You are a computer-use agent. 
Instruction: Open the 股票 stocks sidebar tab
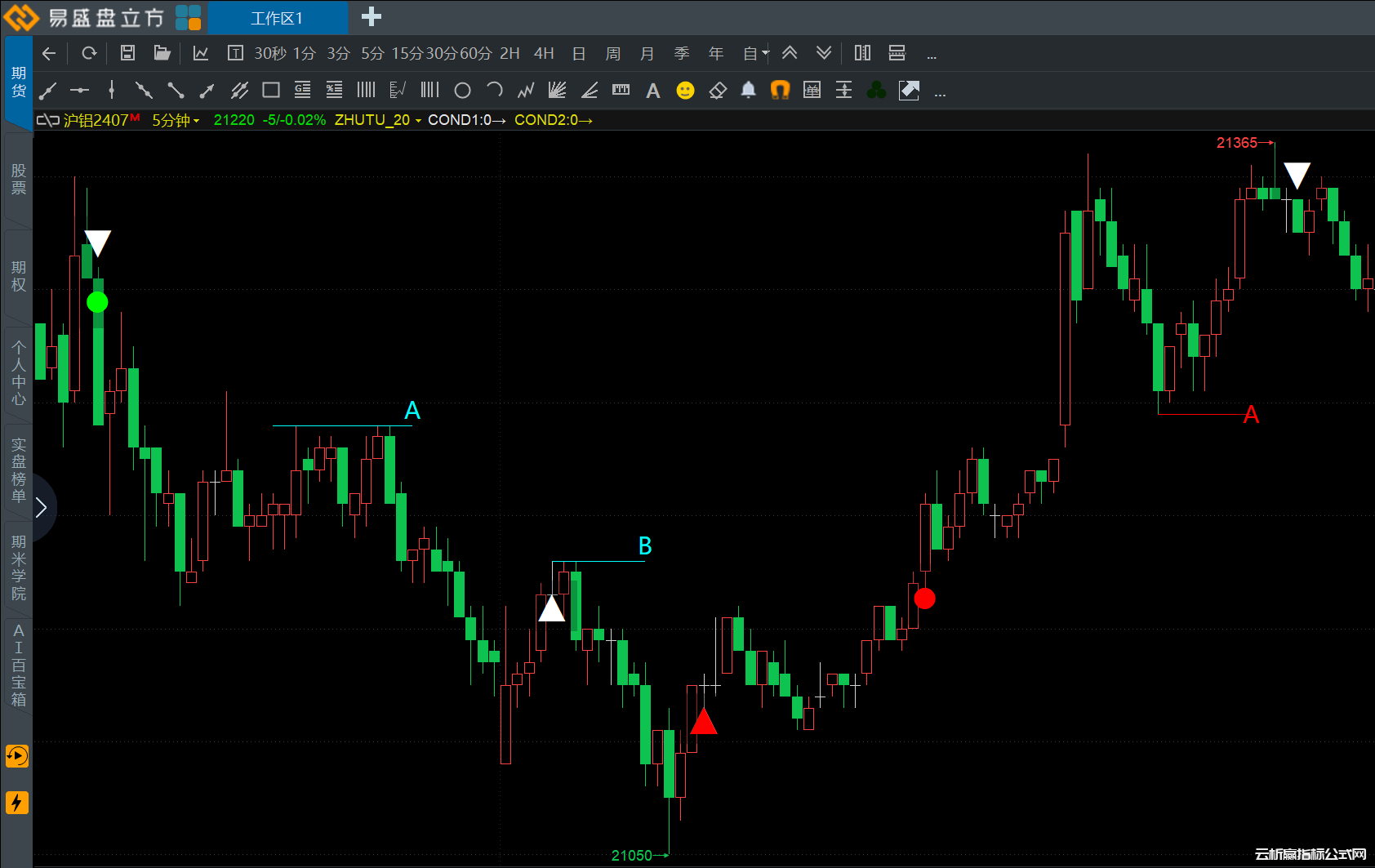[19, 179]
